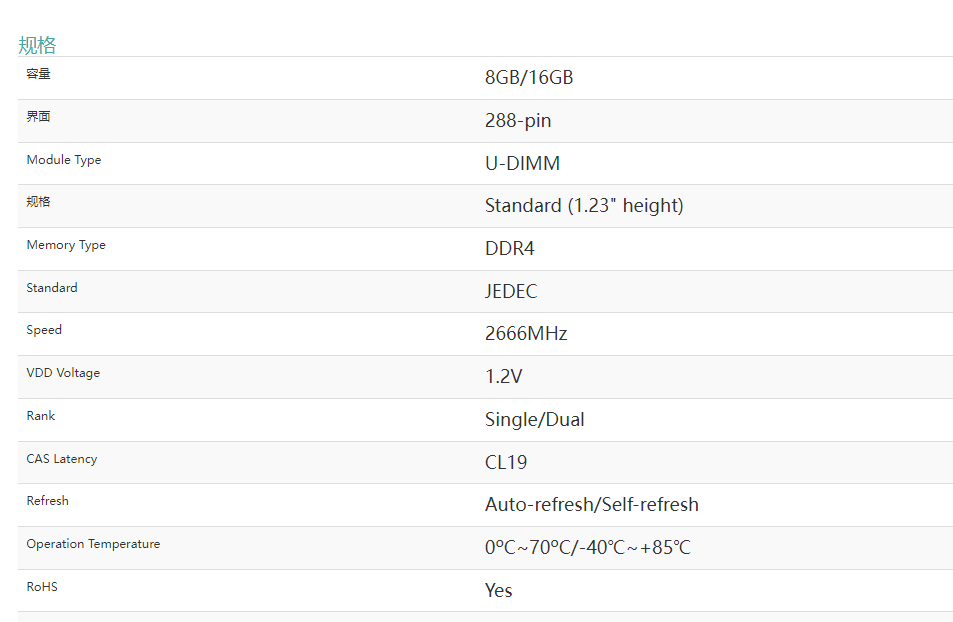Image resolution: width=953 pixels, height=622 pixels.
Task: Click the VDD Voltage label
Action: pyautogui.click(x=63, y=373)
